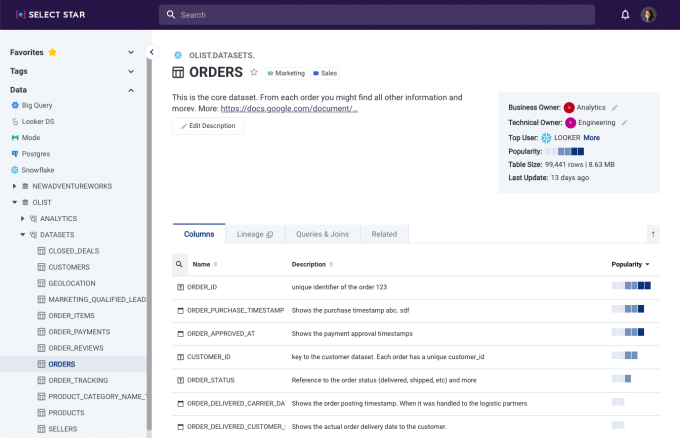680x438 pixels.
Task: Click the user profile avatar
Action: point(648,15)
